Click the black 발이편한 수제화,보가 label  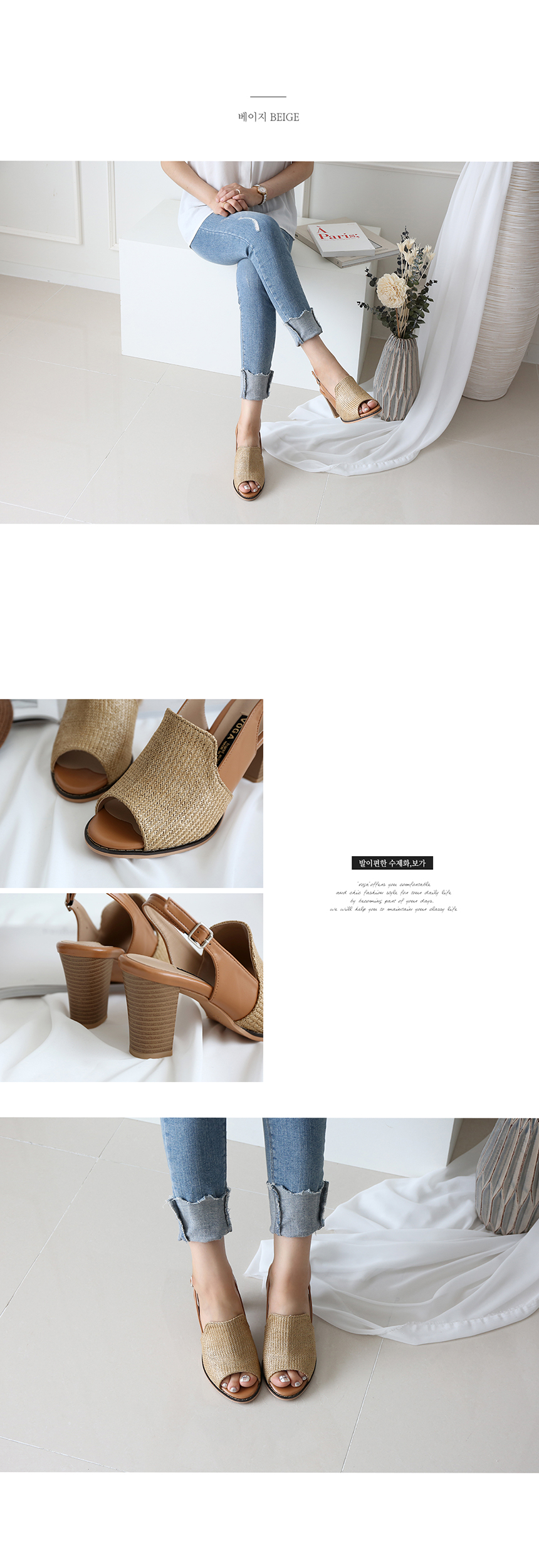click(392, 863)
